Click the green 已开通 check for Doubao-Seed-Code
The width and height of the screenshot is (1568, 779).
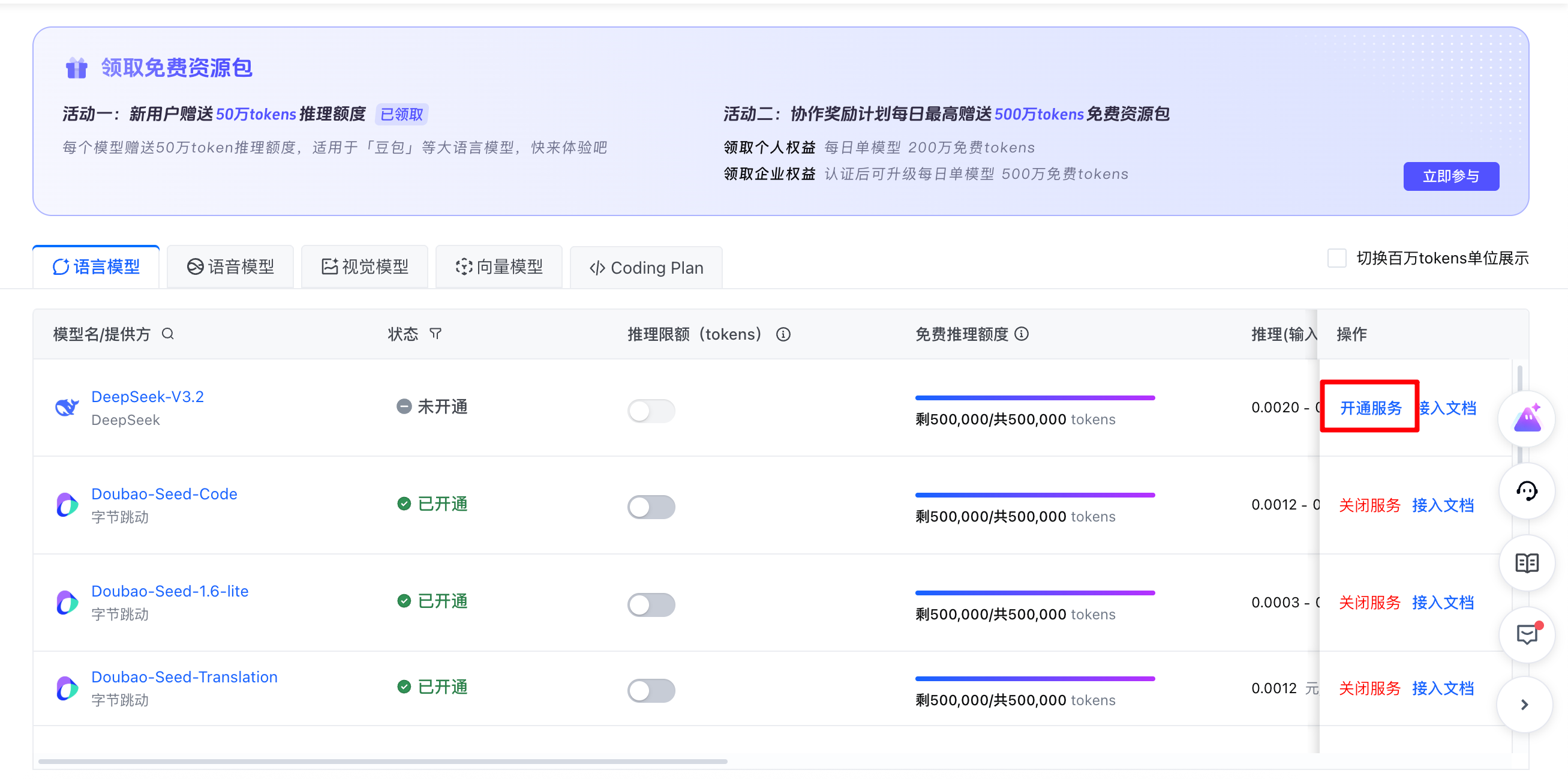coord(404,504)
